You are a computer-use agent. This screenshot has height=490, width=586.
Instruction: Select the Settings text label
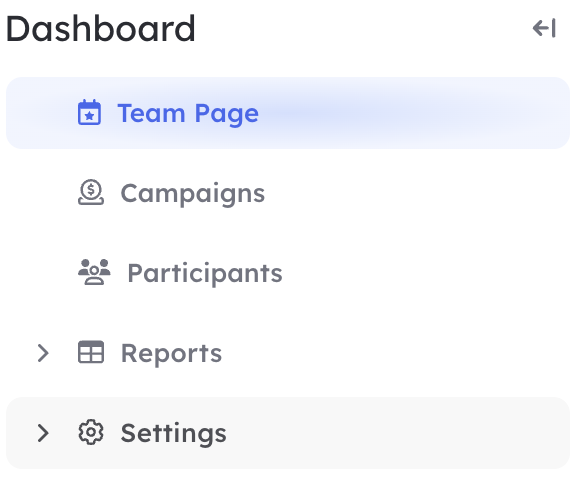coord(173,433)
